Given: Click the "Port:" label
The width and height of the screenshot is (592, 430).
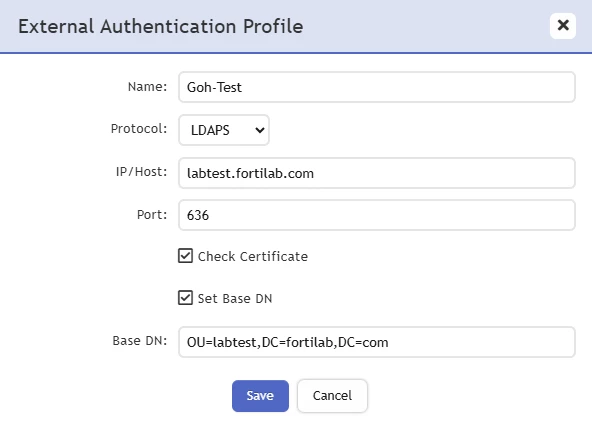Looking at the screenshot, I should (x=152, y=215).
